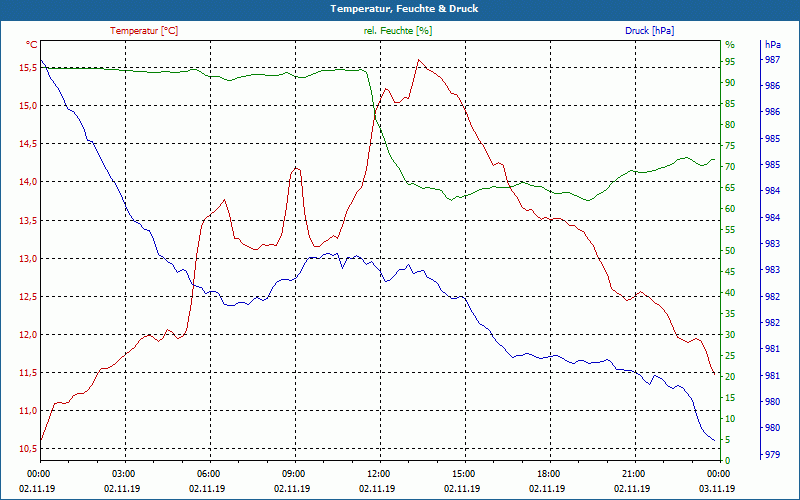Click the '75' humidity axis value

tap(730, 146)
